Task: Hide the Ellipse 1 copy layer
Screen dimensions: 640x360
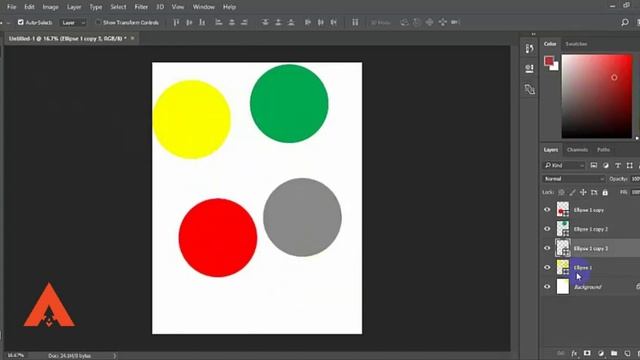Action: coord(547,210)
